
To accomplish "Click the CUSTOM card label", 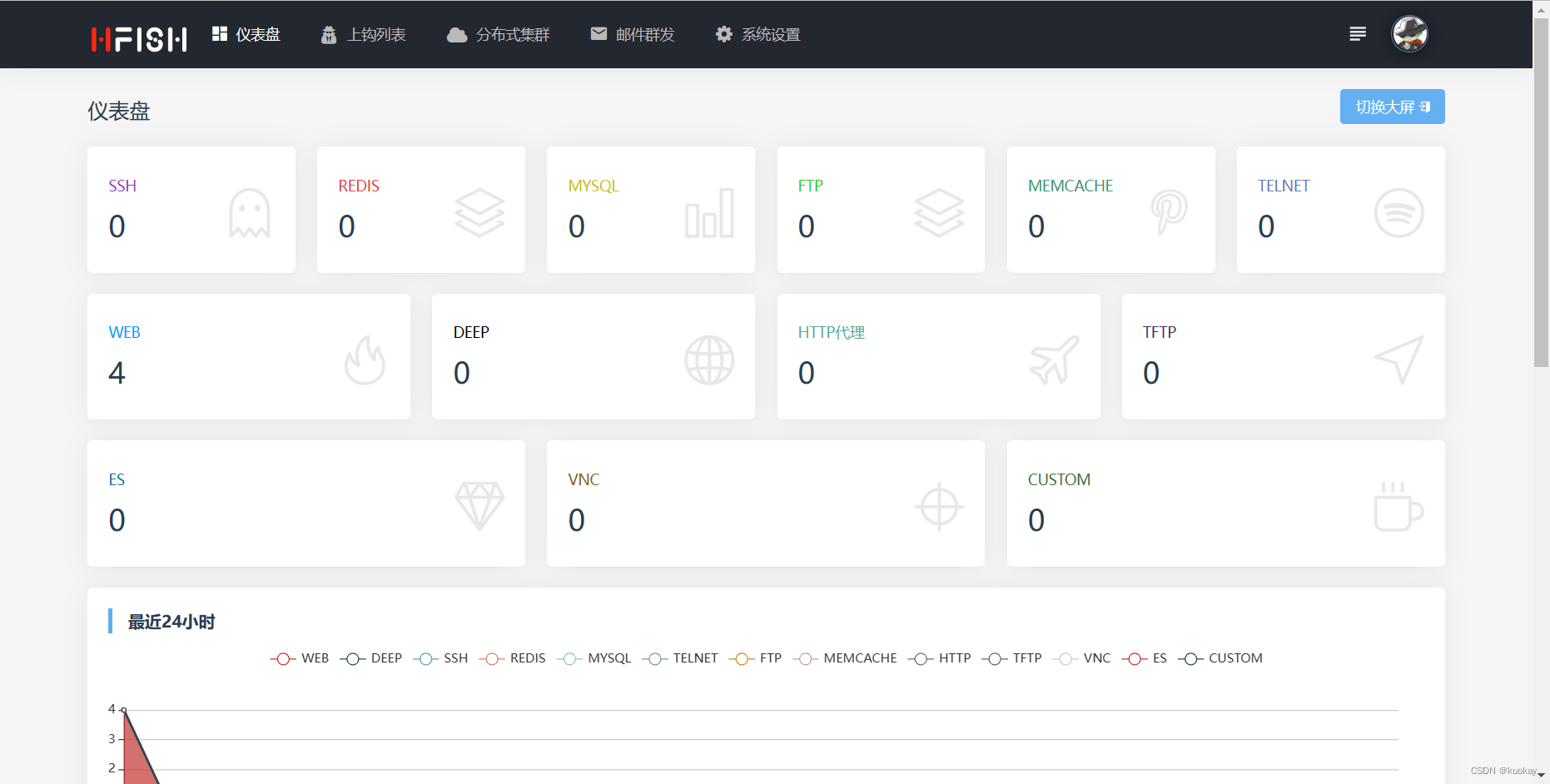I will click(1059, 479).
